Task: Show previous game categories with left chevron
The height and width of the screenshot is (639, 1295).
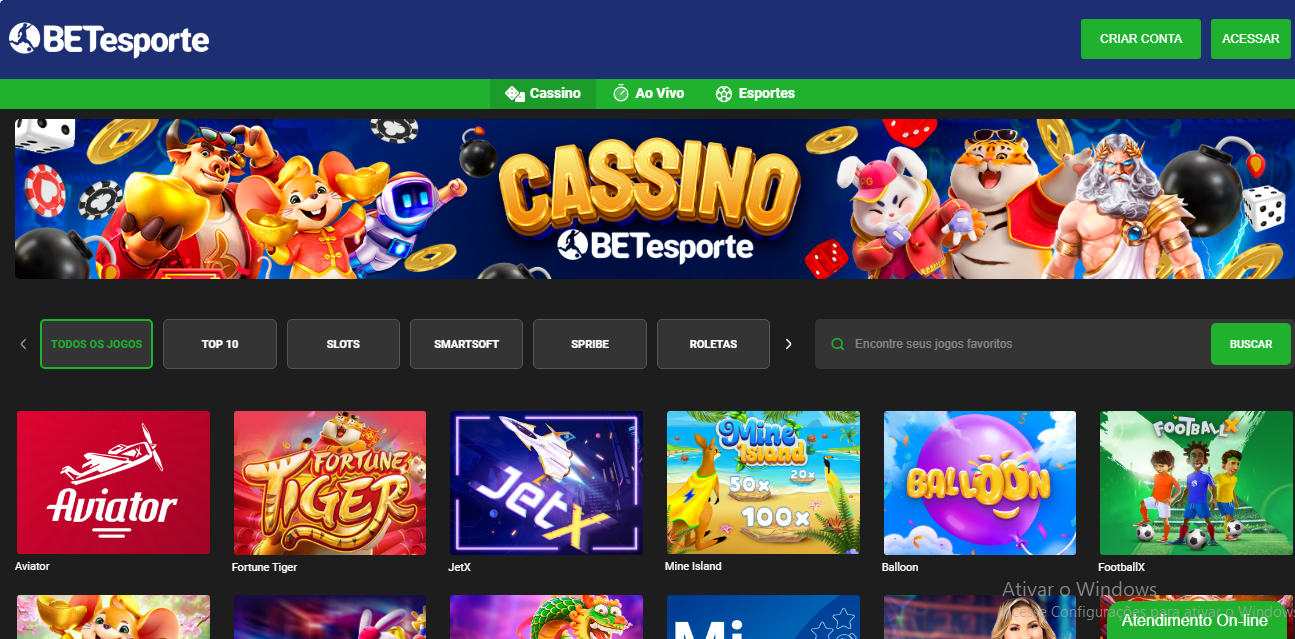Action: click(x=23, y=344)
